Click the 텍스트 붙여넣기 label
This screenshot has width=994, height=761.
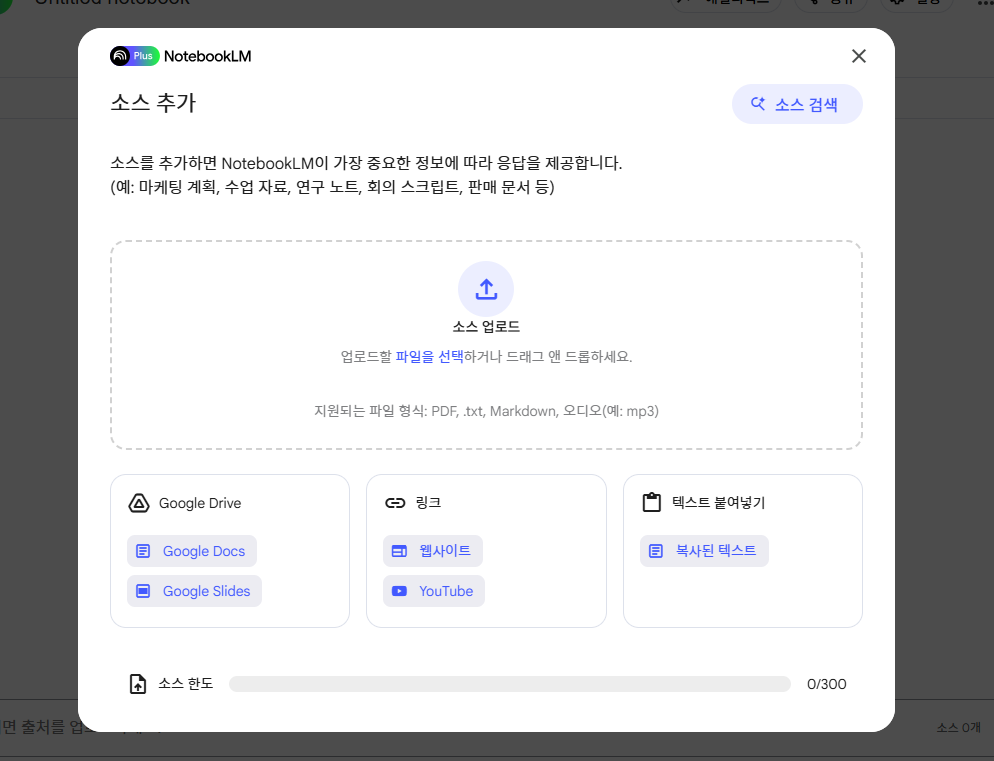[718, 503]
